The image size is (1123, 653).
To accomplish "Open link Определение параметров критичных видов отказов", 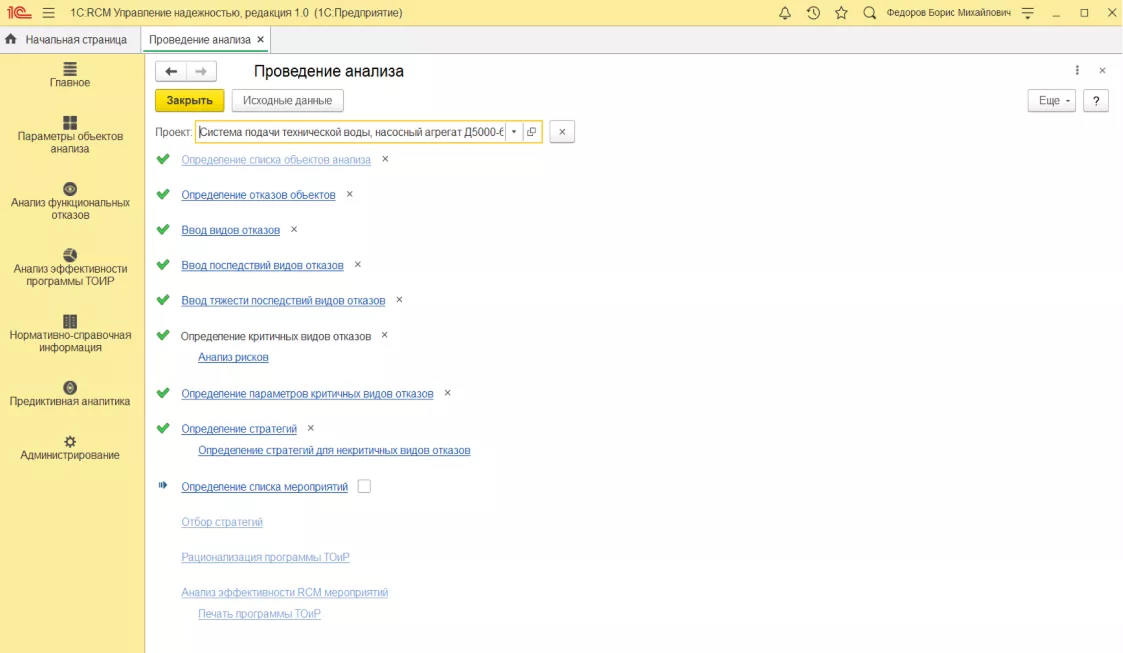I will (307, 393).
